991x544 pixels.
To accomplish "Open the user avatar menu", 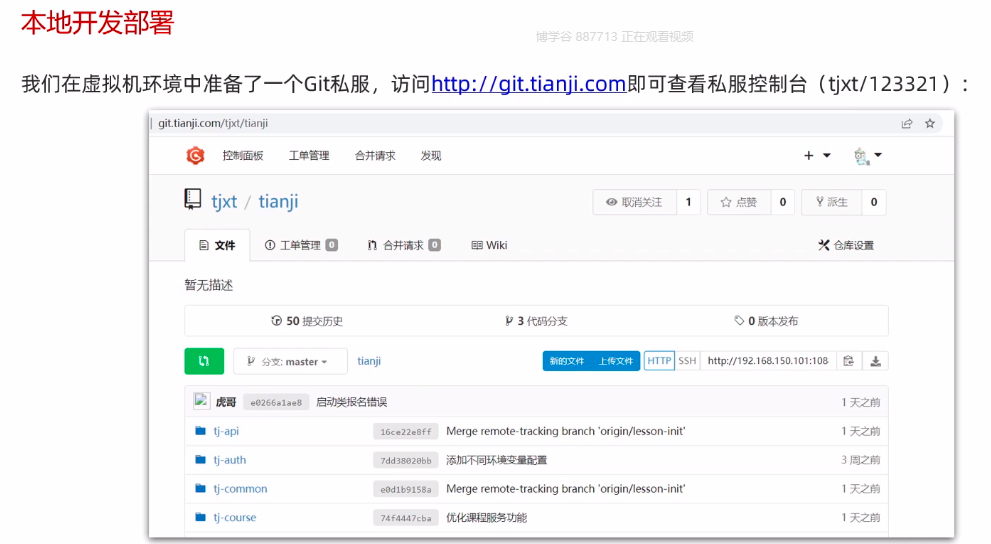I will tap(868, 155).
